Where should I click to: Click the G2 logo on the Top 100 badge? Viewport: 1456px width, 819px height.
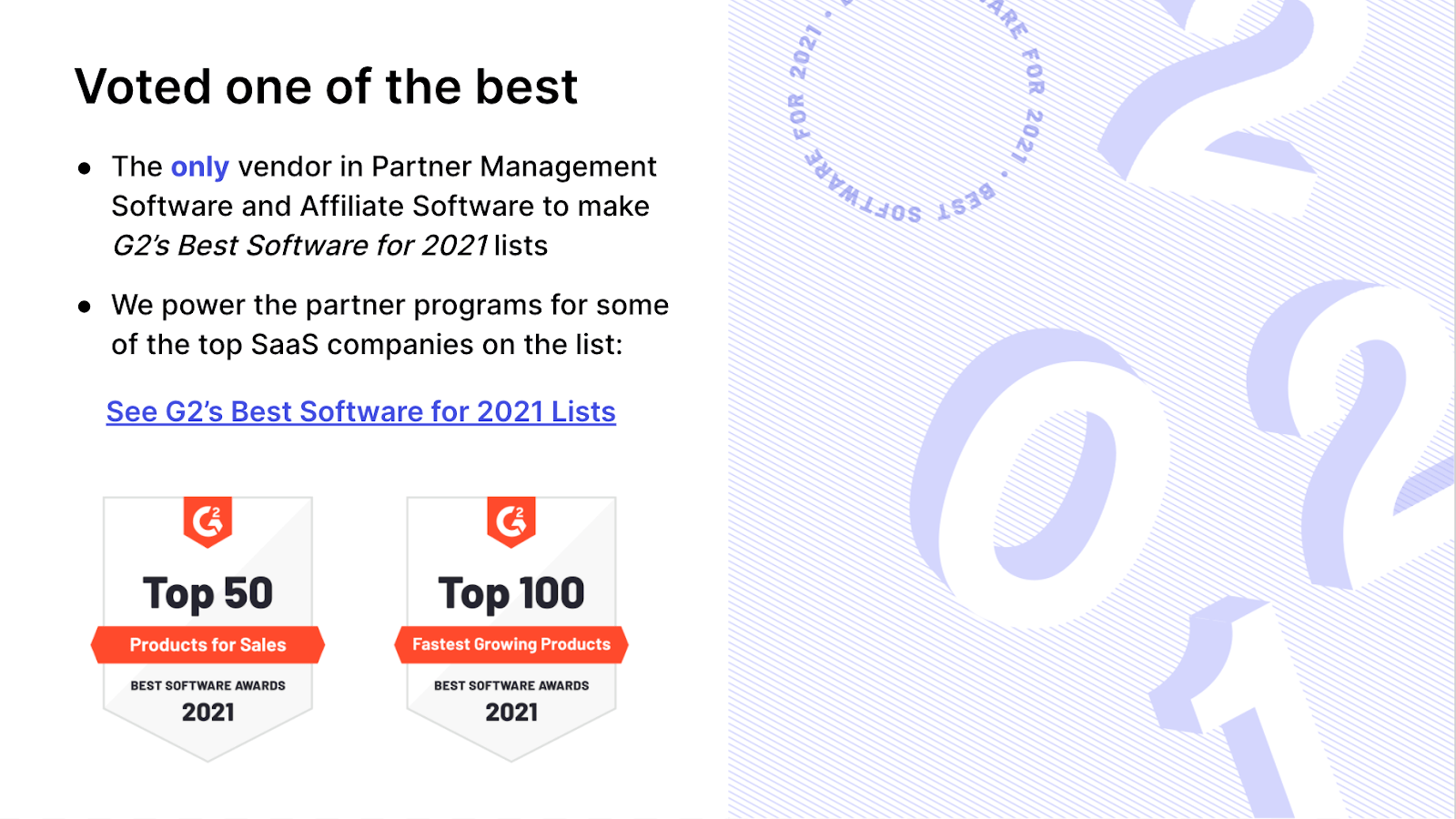(x=511, y=521)
